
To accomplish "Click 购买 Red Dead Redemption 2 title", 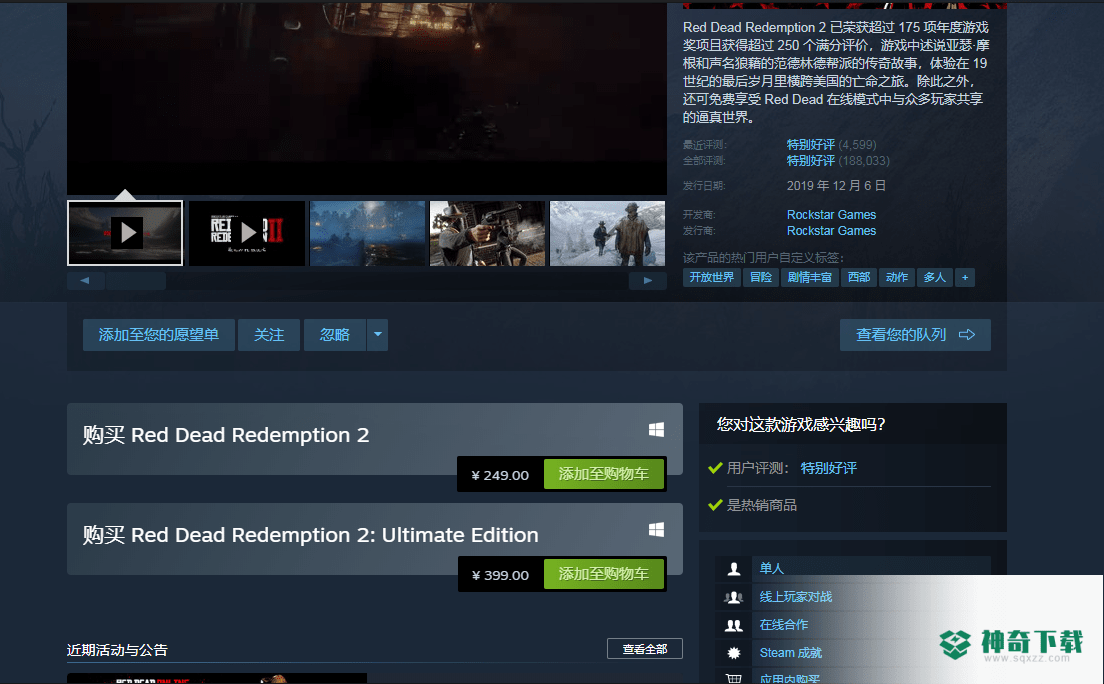I will point(226,435).
